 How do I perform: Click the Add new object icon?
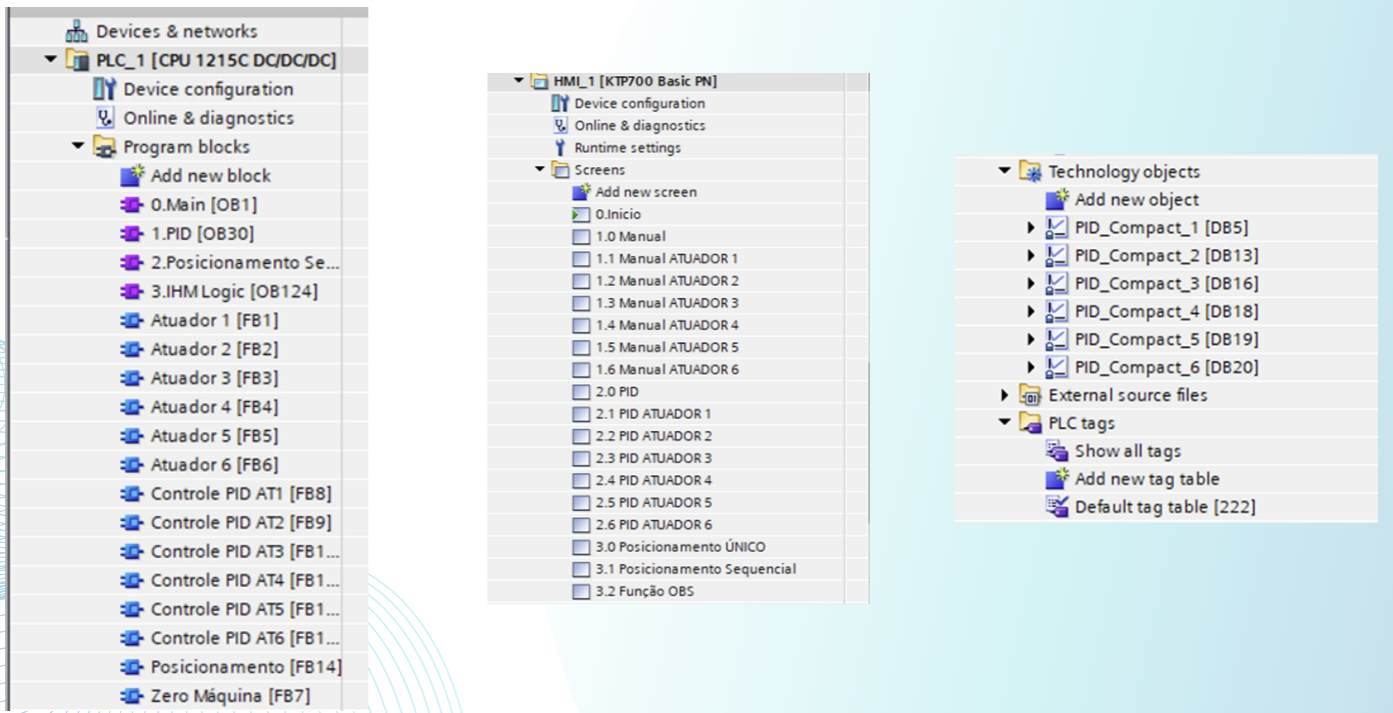[1058, 200]
